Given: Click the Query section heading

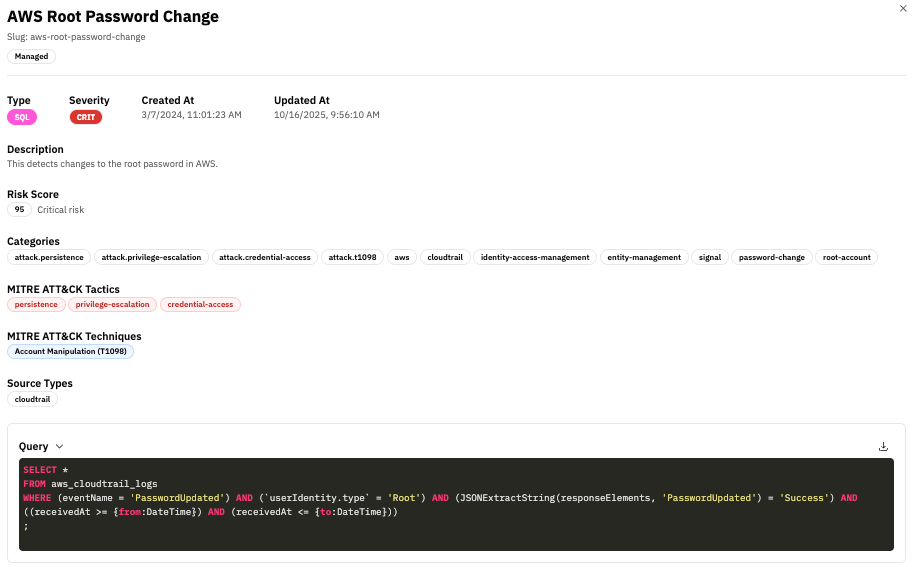Looking at the screenshot, I should 33,446.
